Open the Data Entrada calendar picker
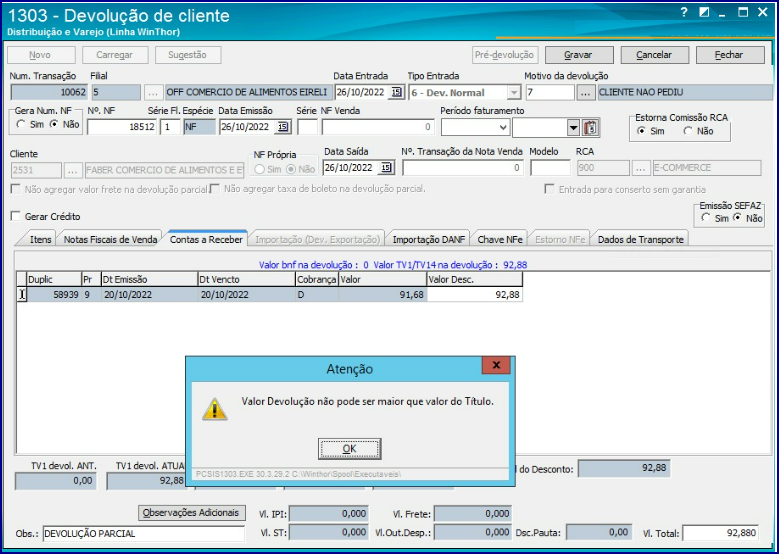Image resolution: width=779 pixels, height=554 pixels. click(x=396, y=92)
